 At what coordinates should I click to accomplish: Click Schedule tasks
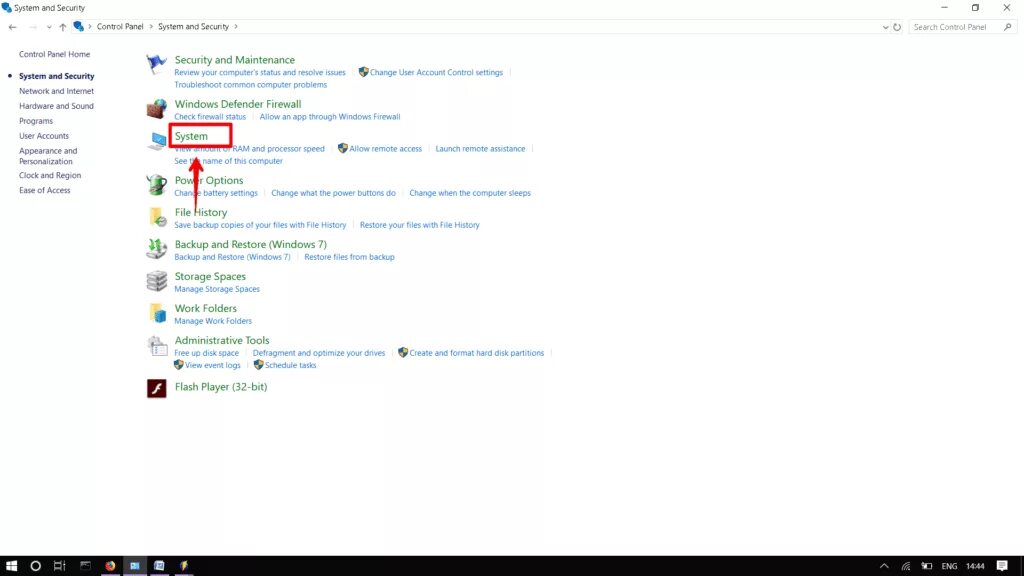(291, 366)
